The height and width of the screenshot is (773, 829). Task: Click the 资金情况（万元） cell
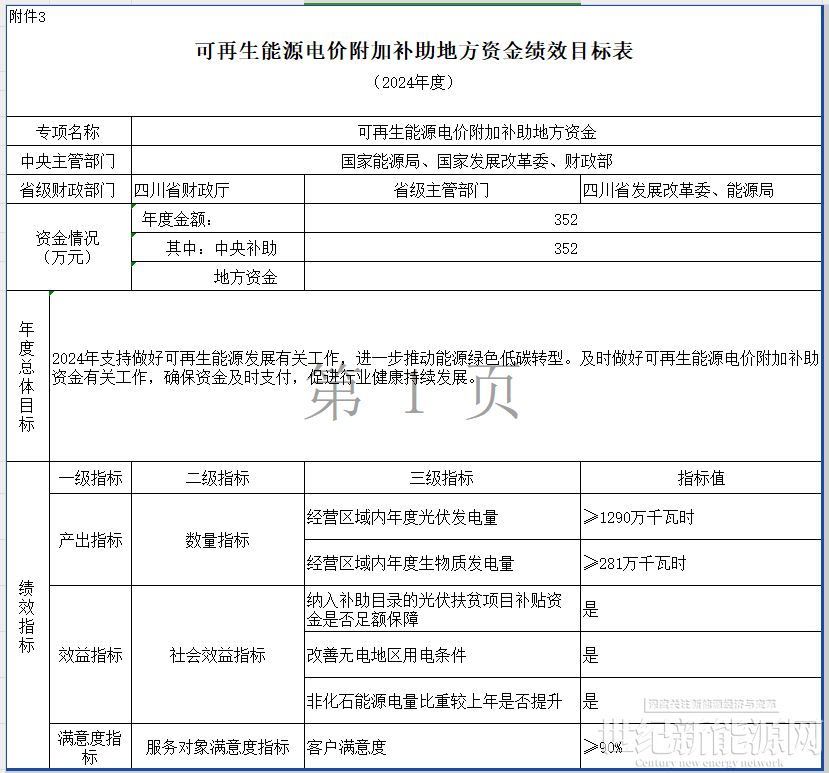pyautogui.click(x=69, y=247)
